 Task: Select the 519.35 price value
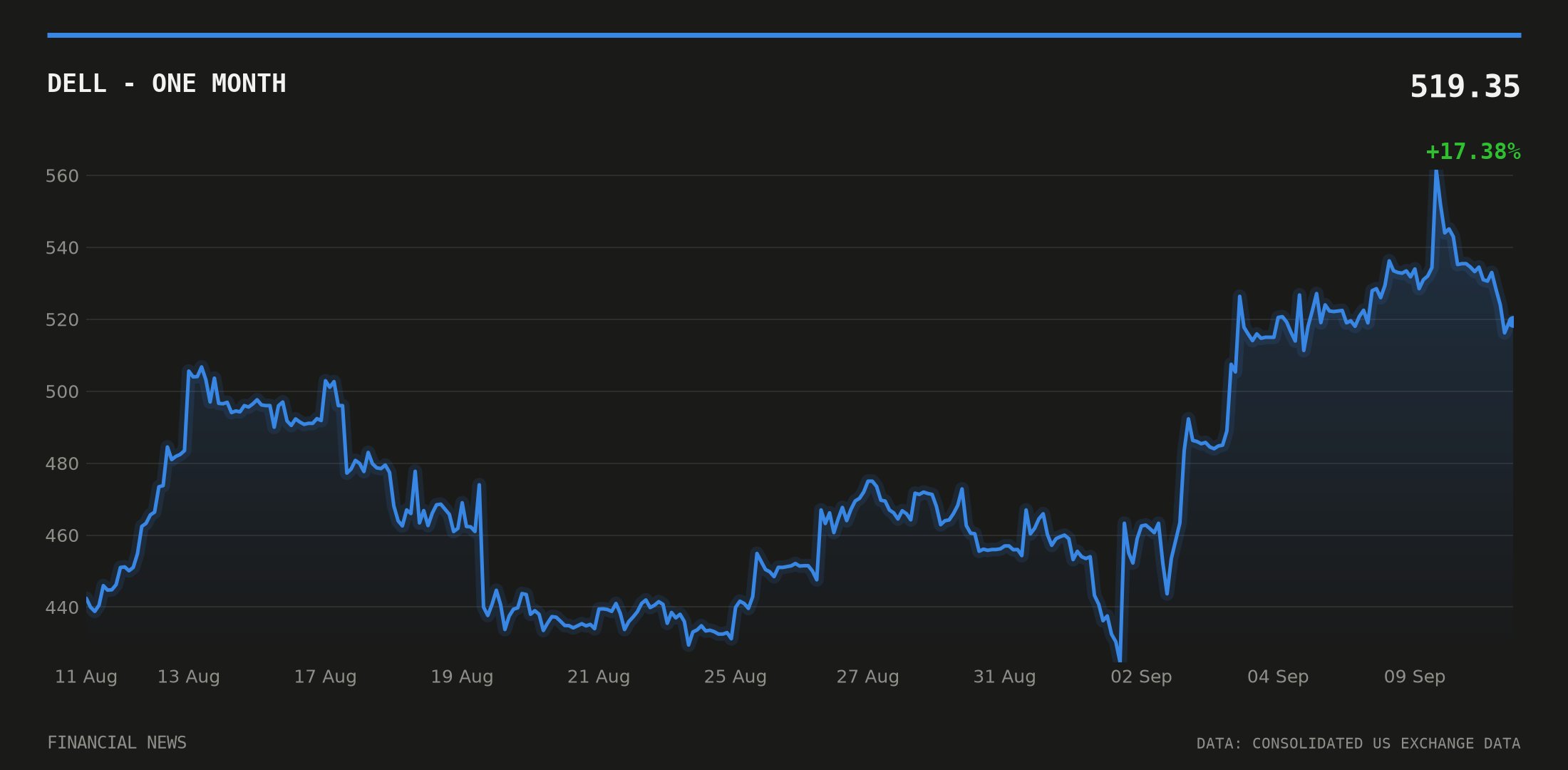1465,87
